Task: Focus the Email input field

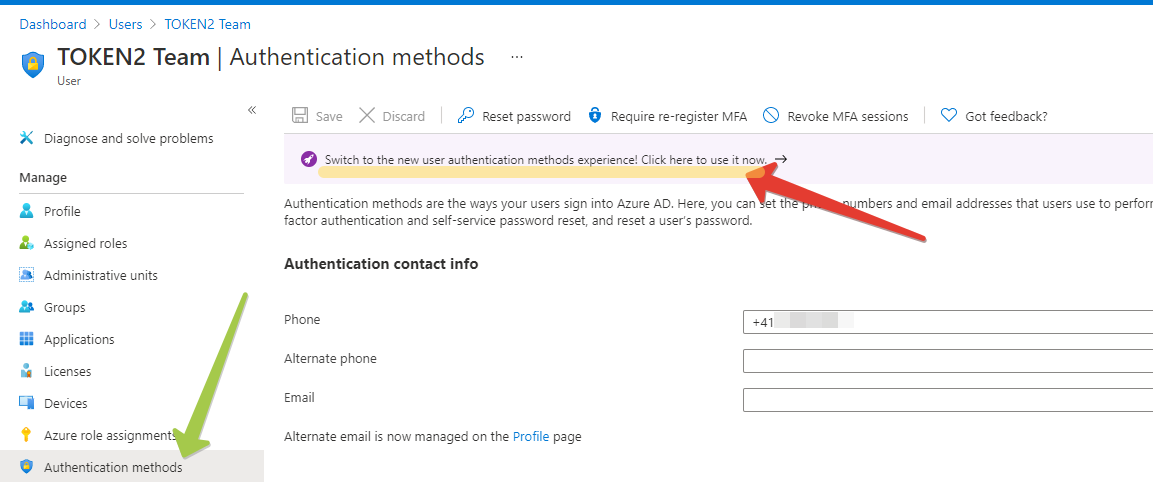Action: (947, 399)
